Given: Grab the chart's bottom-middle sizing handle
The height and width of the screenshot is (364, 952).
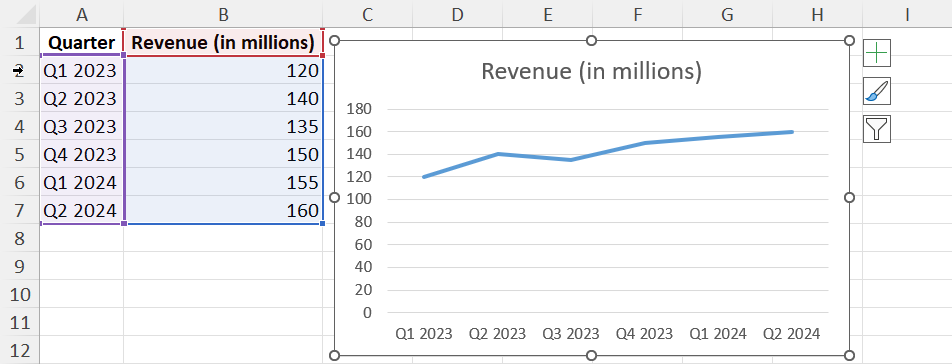Looking at the screenshot, I should (591, 355).
